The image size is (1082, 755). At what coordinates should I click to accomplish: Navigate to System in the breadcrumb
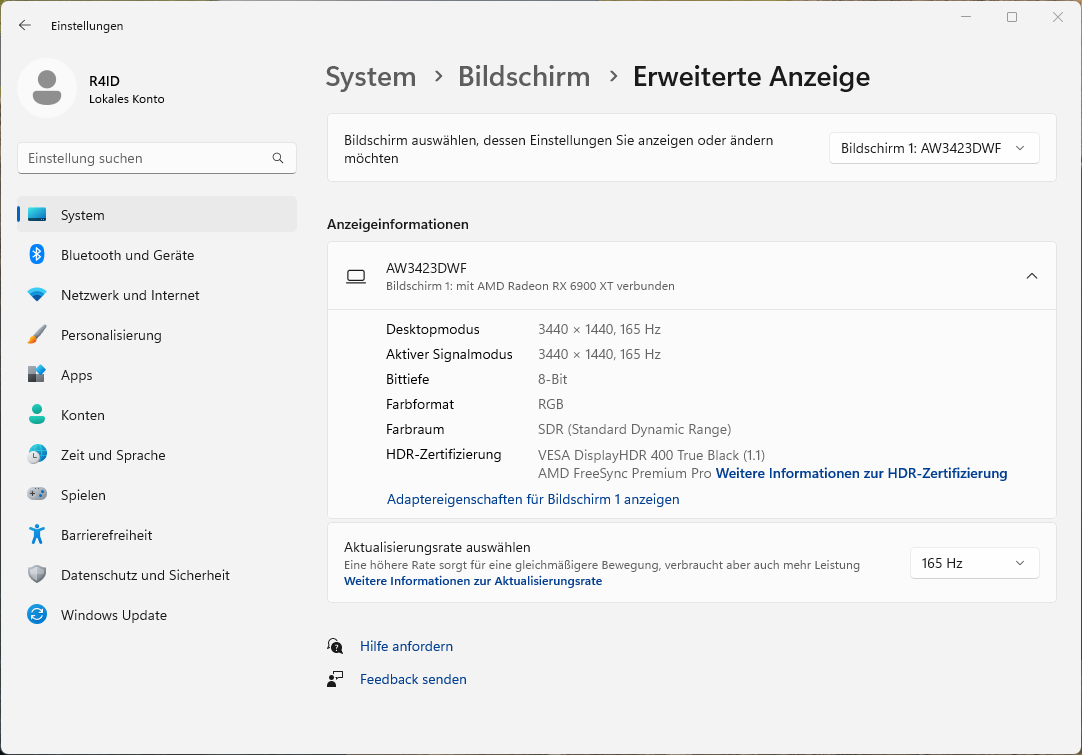coord(371,77)
